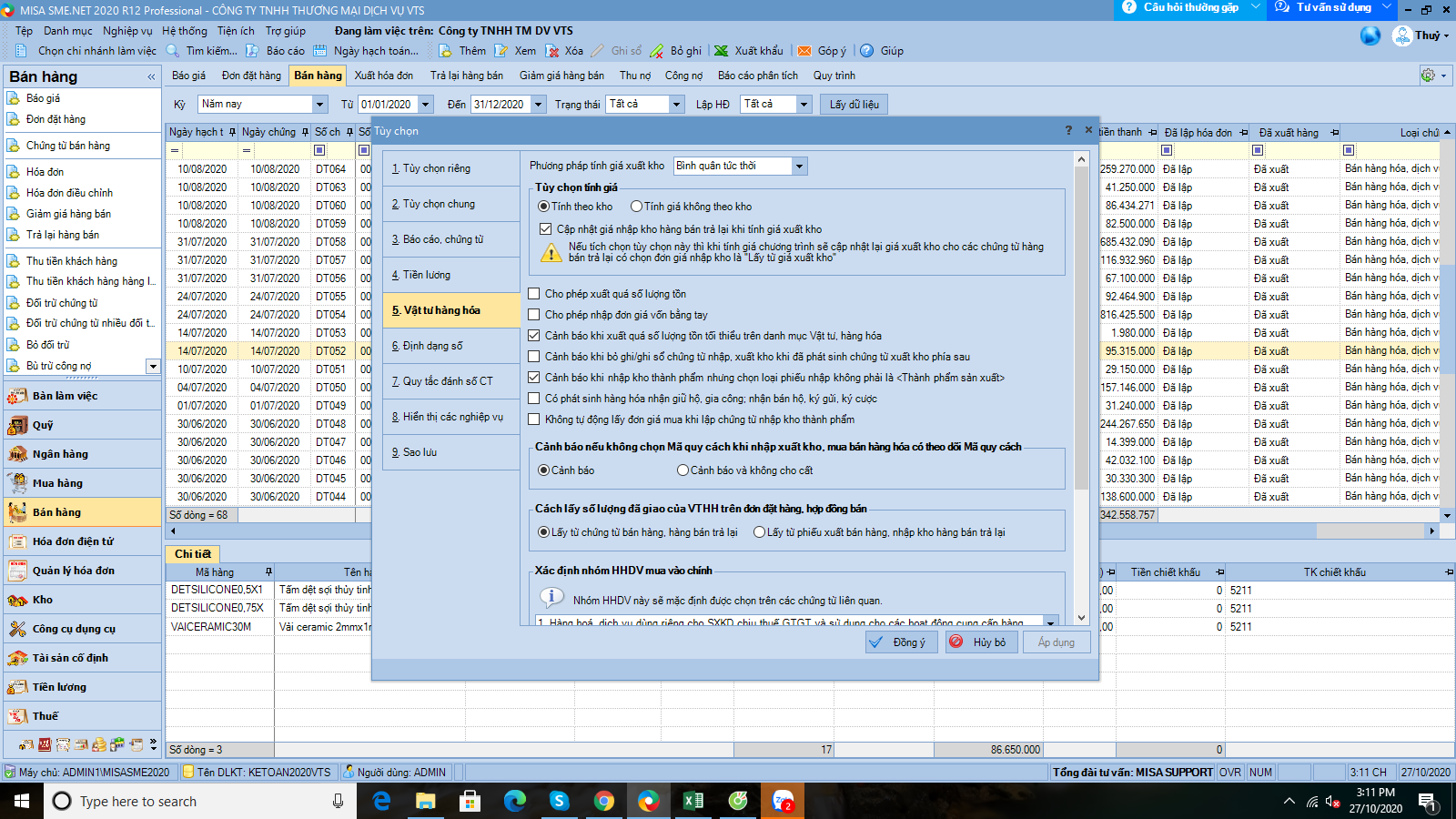Select Tính giá không theo kho radio

tap(637, 207)
